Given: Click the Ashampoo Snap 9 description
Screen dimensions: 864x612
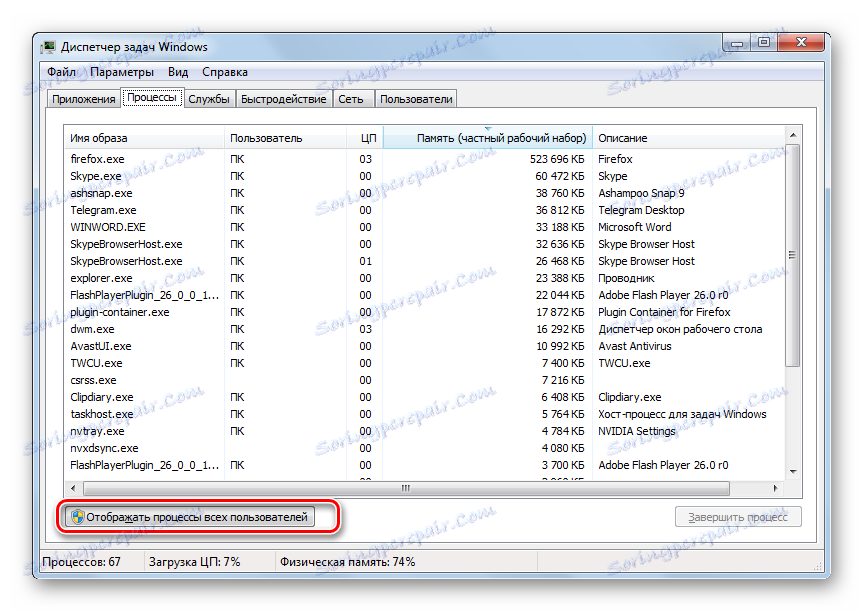Looking at the screenshot, I should click(641, 193).
